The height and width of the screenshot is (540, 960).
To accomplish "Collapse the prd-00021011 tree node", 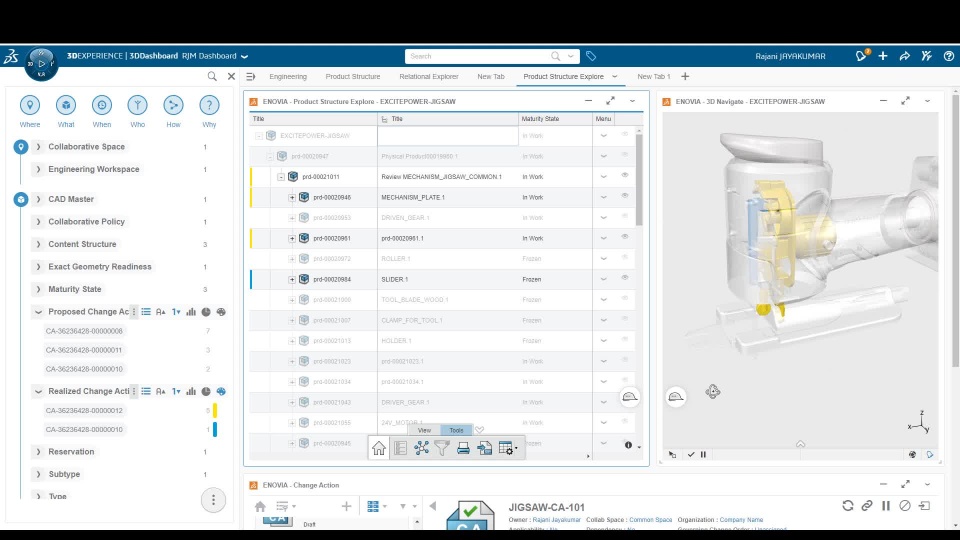I will click(x=281, y=177).
